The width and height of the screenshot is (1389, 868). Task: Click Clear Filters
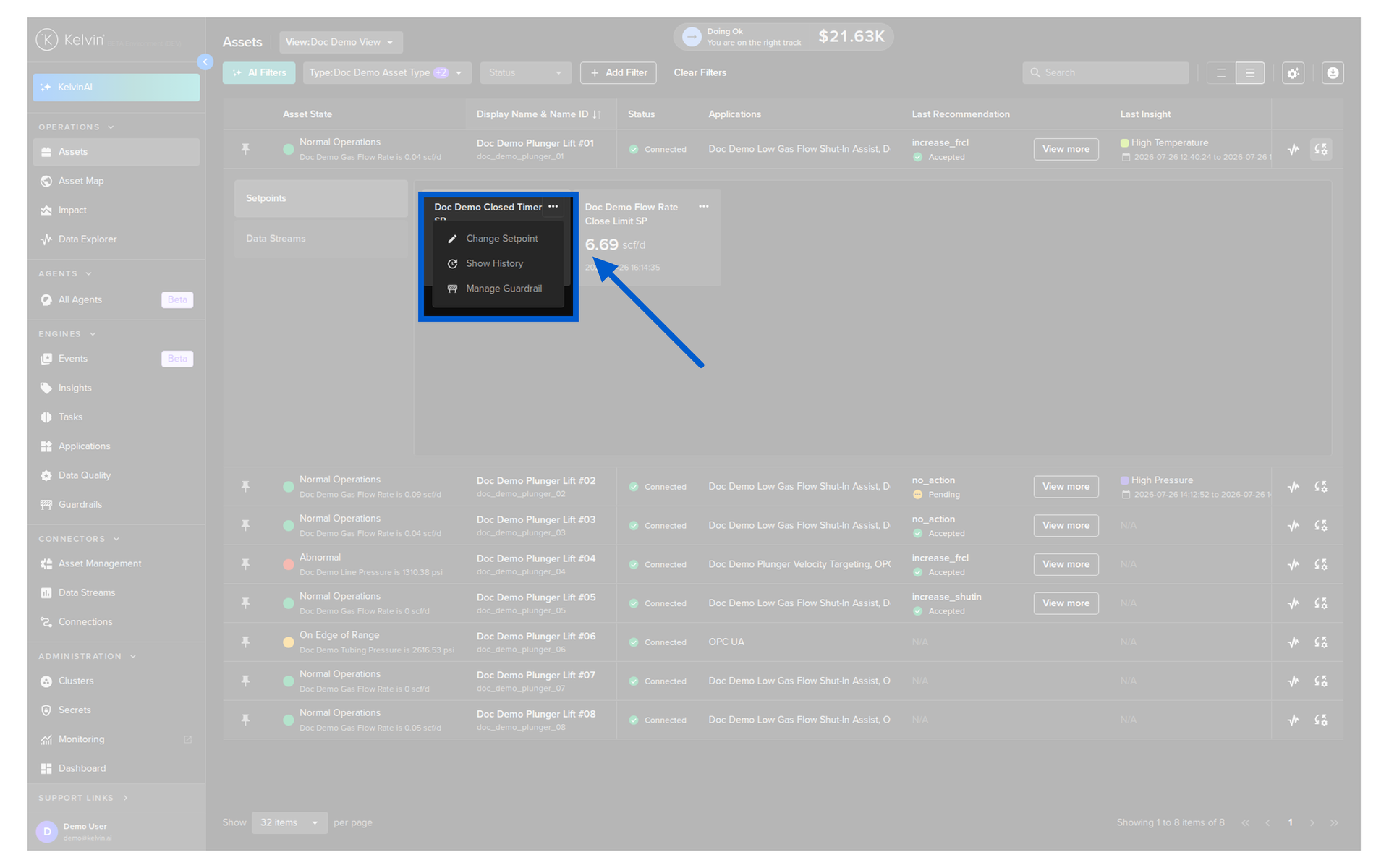click(700, 72)
